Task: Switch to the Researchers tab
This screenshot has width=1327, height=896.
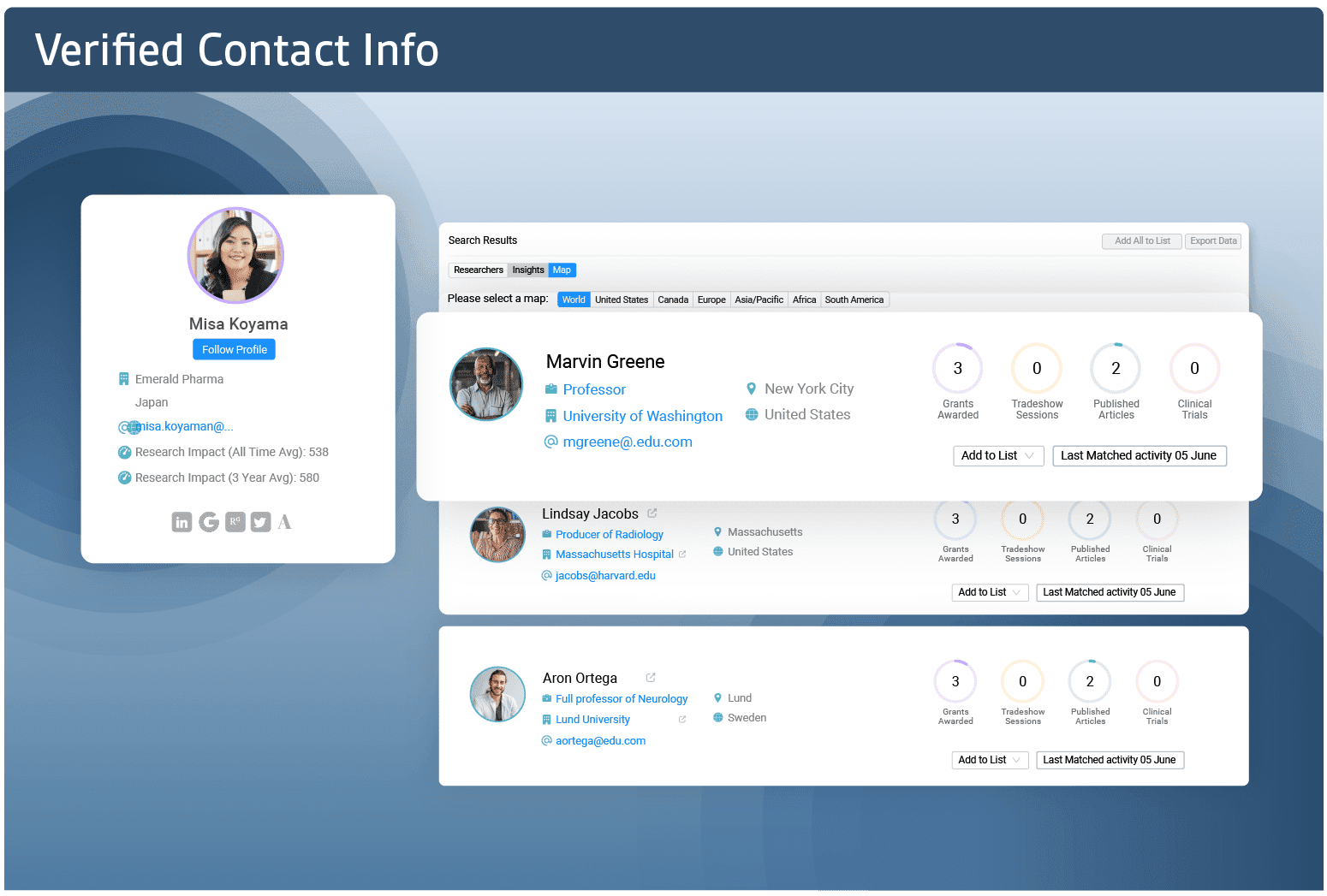Action: 479,270
